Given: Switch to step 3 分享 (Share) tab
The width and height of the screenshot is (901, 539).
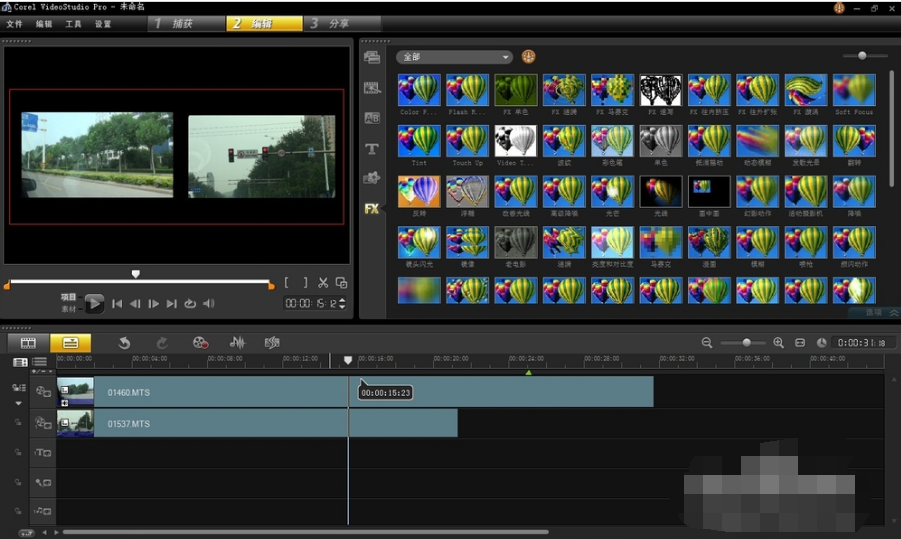Looking at the screenshot, I should (342, 24).
